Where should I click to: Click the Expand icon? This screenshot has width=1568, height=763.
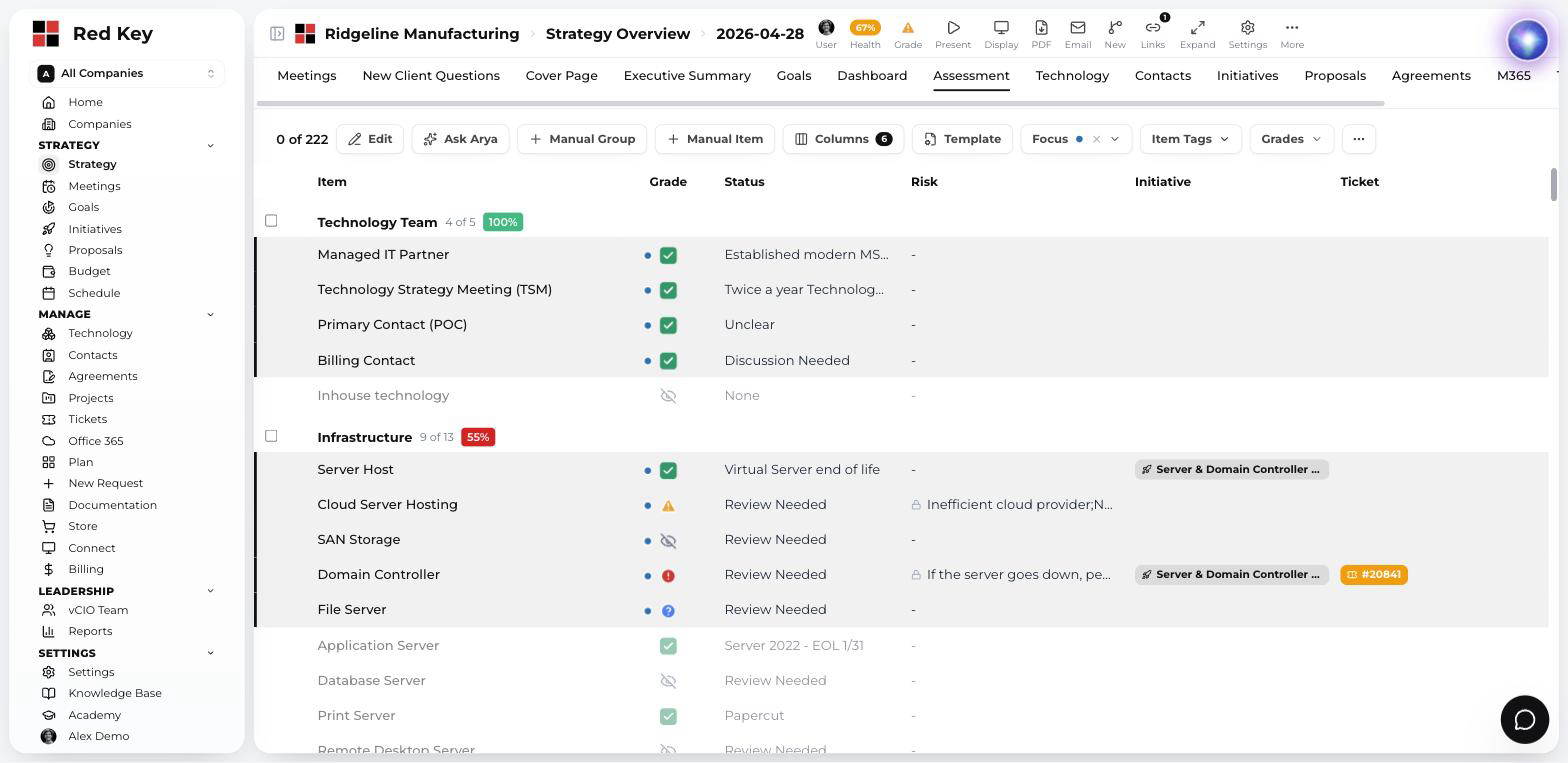(x=1197, y=27)
